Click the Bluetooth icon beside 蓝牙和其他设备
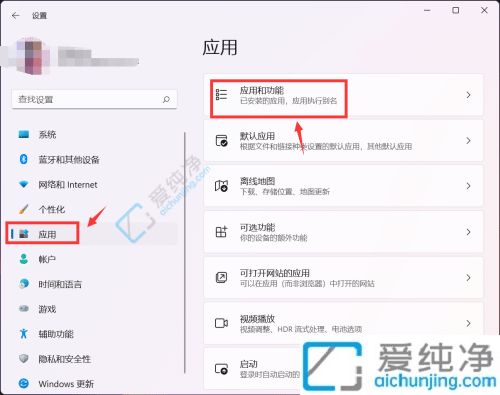 [x=24, y=159]
